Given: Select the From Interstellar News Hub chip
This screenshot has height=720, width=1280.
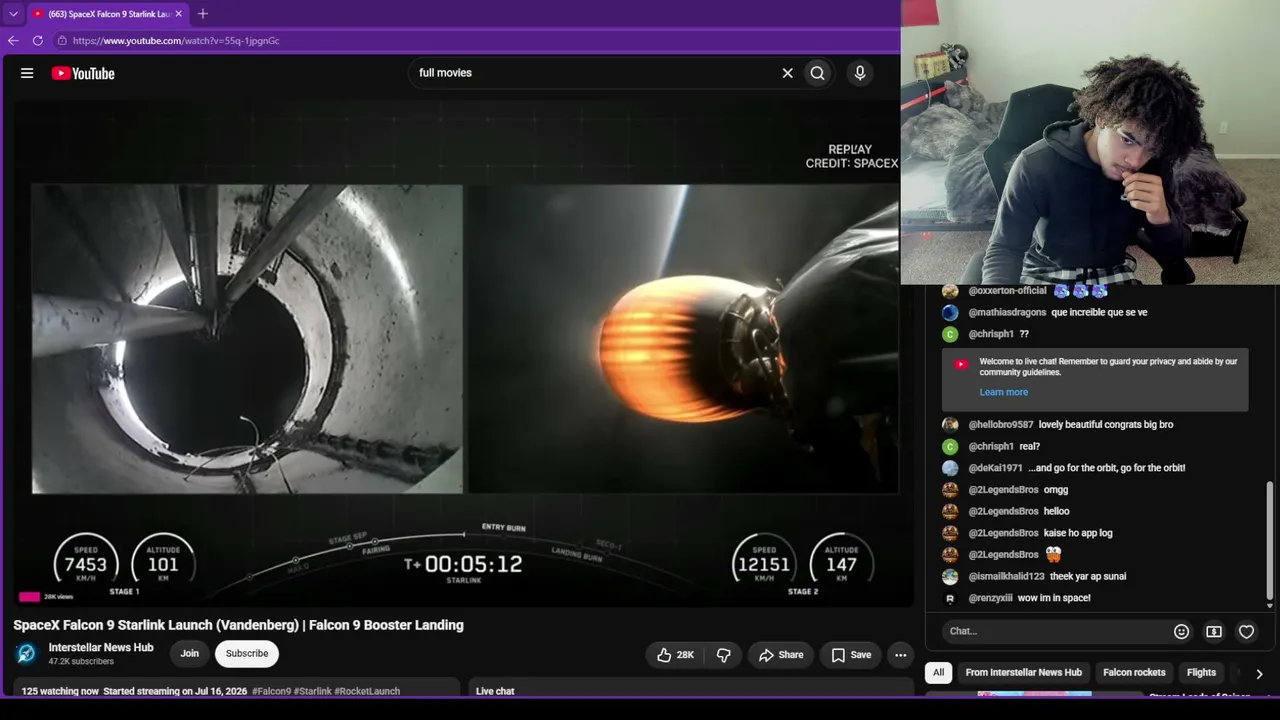Looking at the screenshot, I should [1024, 673].
